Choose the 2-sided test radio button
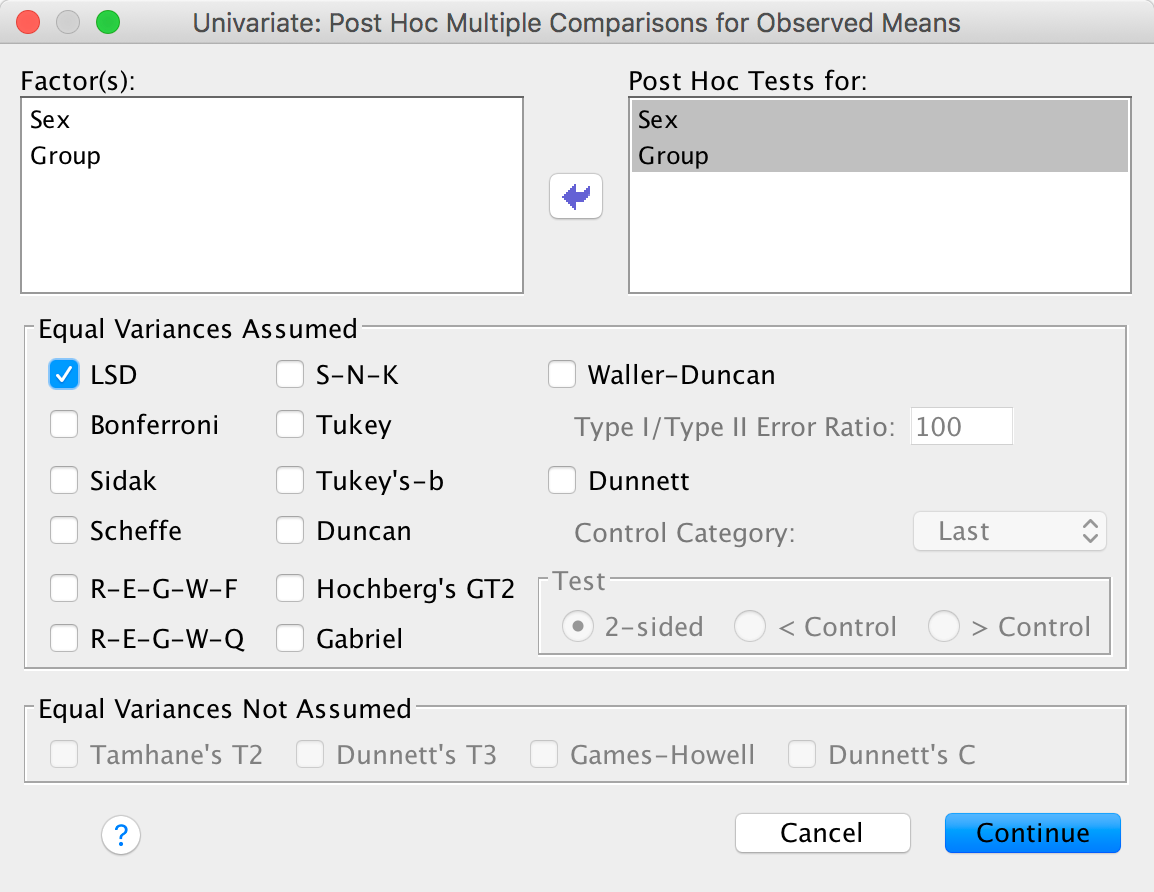The image size is (1154, 892). coord(576,627)
